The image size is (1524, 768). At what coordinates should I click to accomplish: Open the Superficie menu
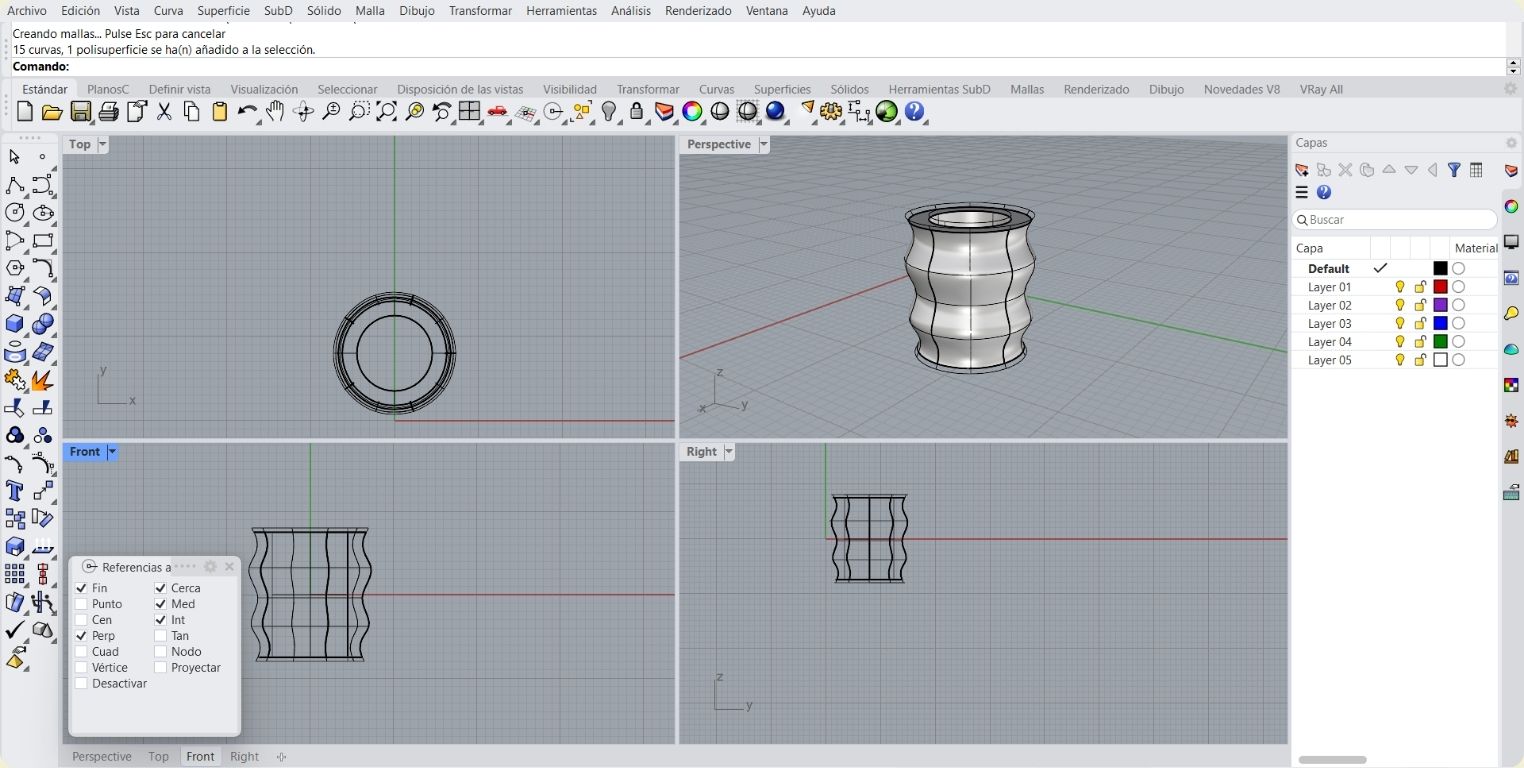pos(223,10)
